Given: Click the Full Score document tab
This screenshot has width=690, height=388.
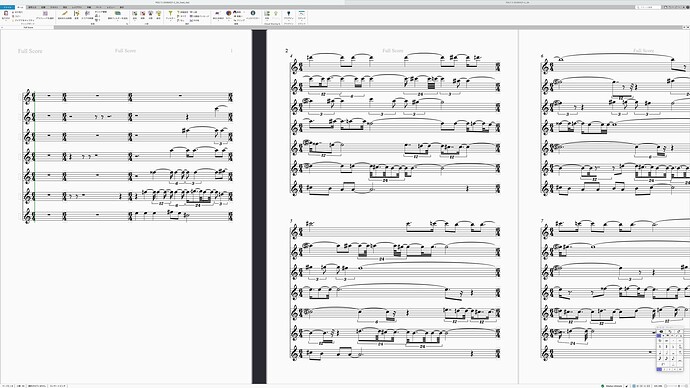Looking at the screenshot, I should pyautogui.click(x=28, y=27).
